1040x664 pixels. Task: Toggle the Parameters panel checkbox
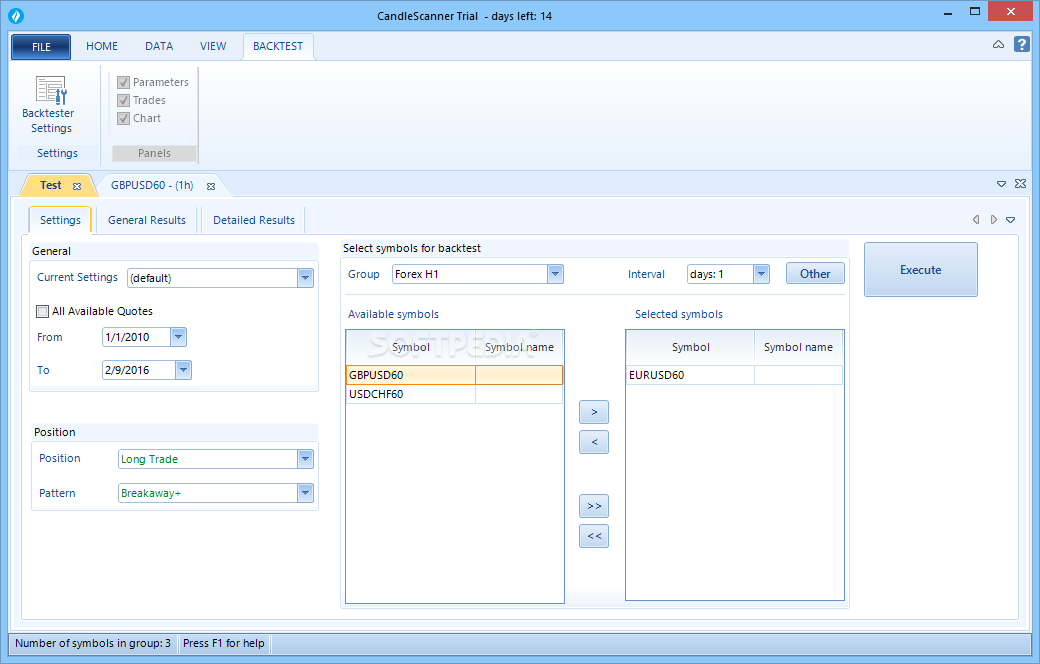pyautogui.click(x=123, y=82)
